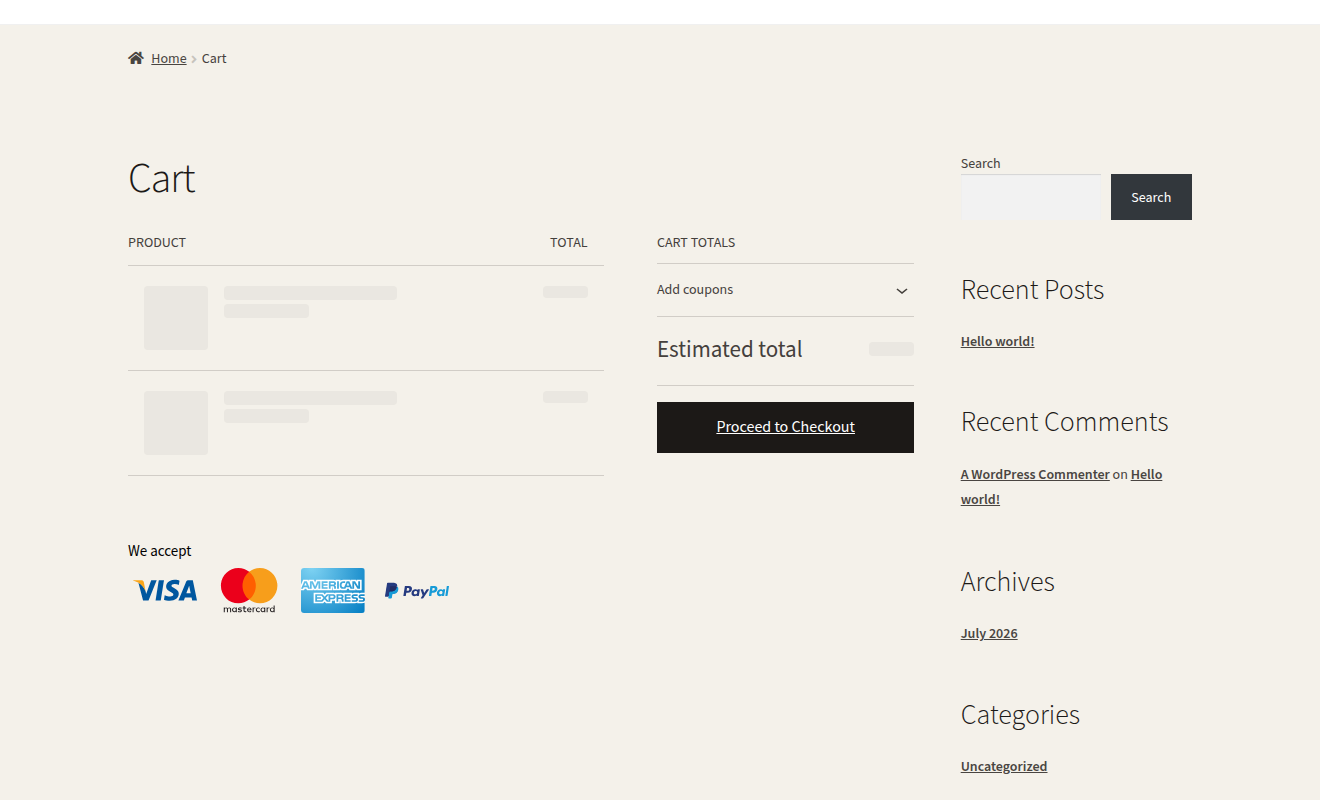Image resolution: width=1320 pixels, height=800 pixels.
Task: Click the 'Recent Comments' heading
Action: coord(1064,422)
